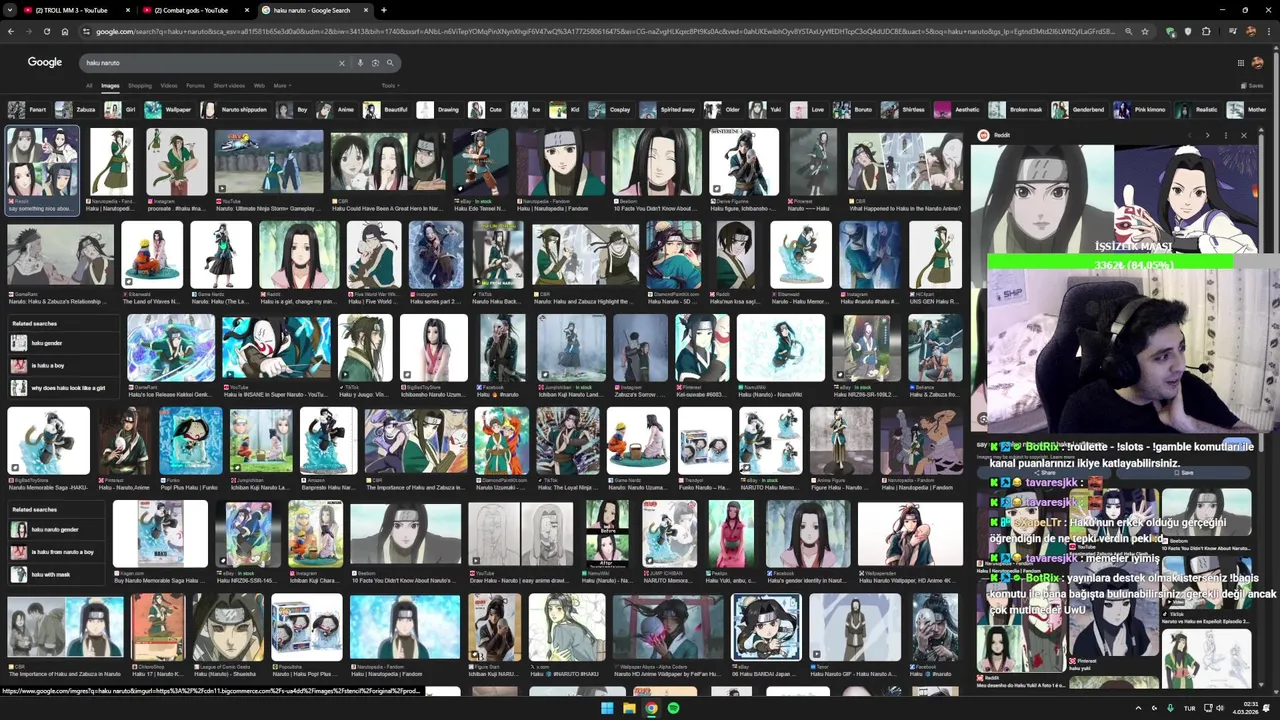The height and width of the screenshot is (720, 1280).
Task: Expand the More search categories dropdown
Action: (x=282, y=85)
